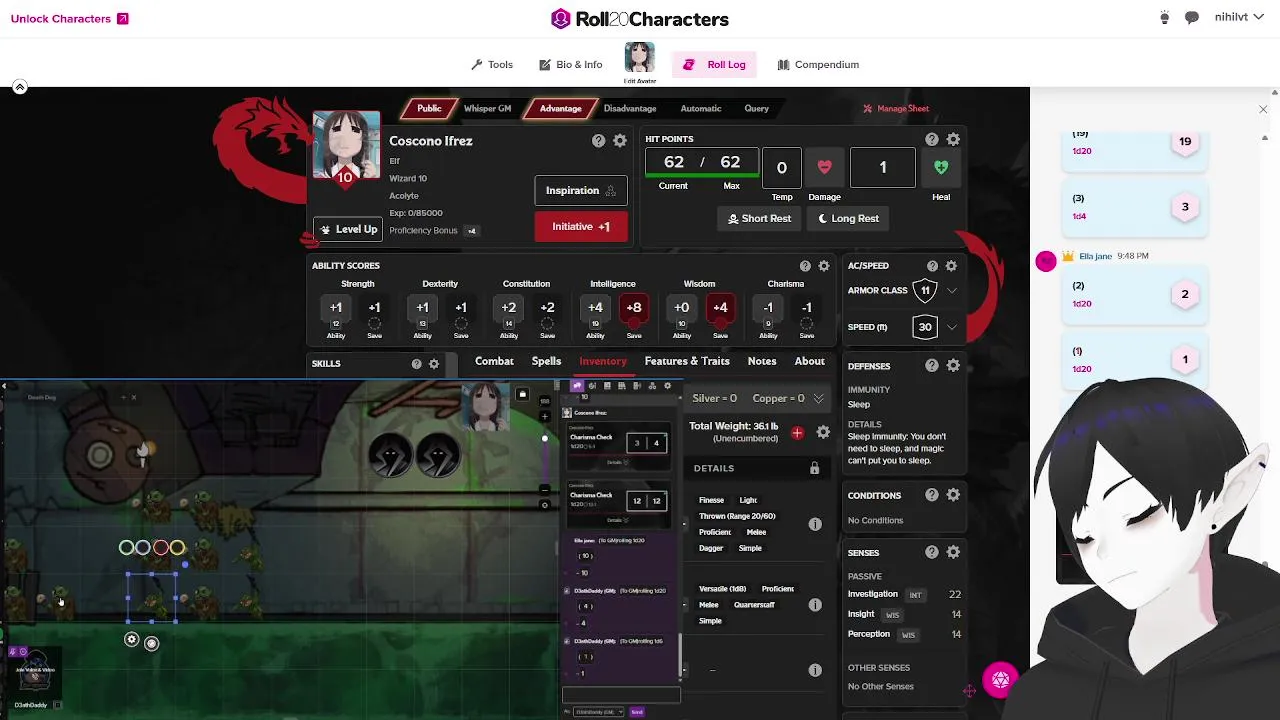Click the collapse arrow icon at top left
Screen dimensions: 1280x720
coord(19,87)
